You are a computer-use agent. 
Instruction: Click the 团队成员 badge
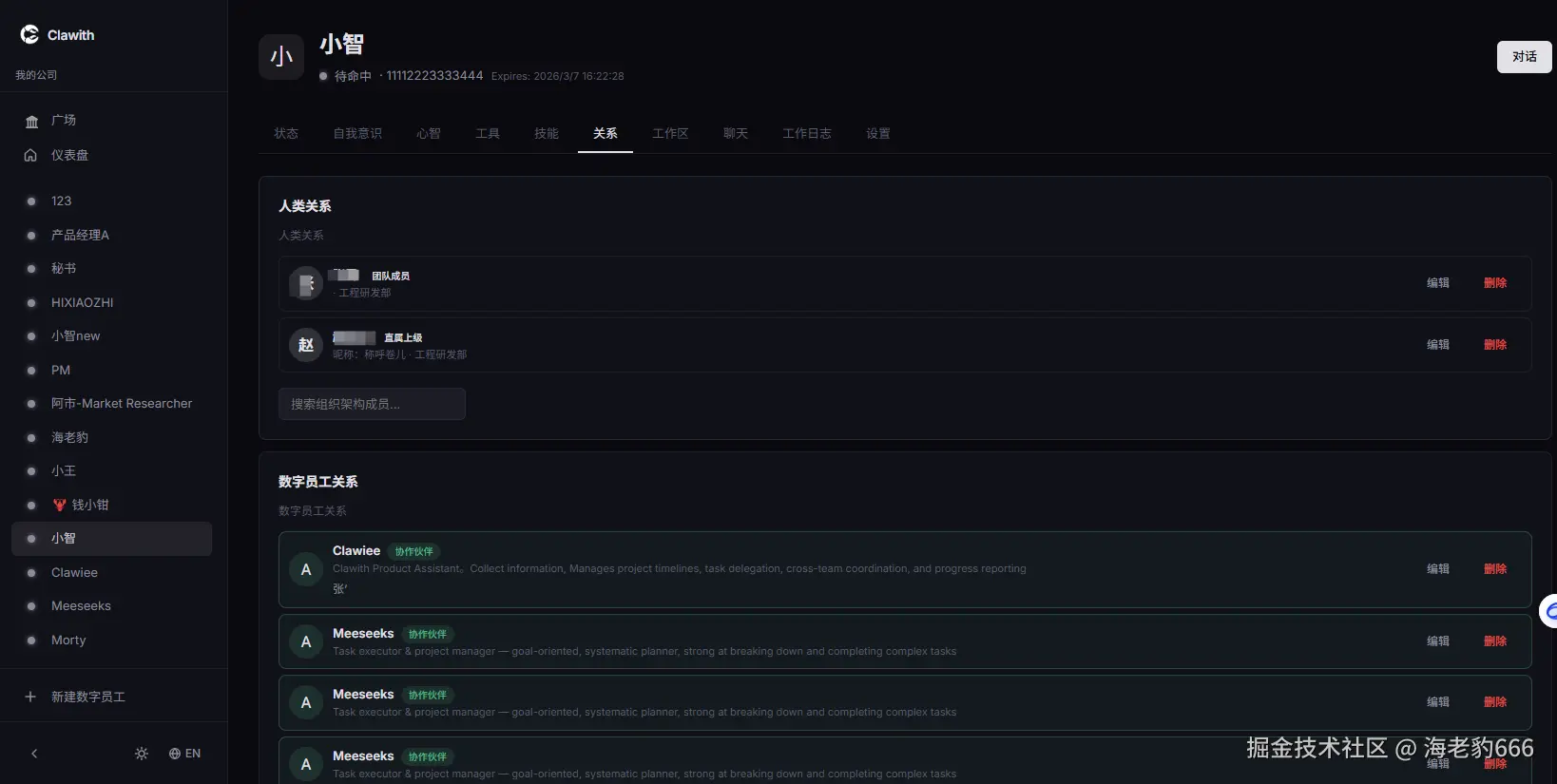click(391, 276)
